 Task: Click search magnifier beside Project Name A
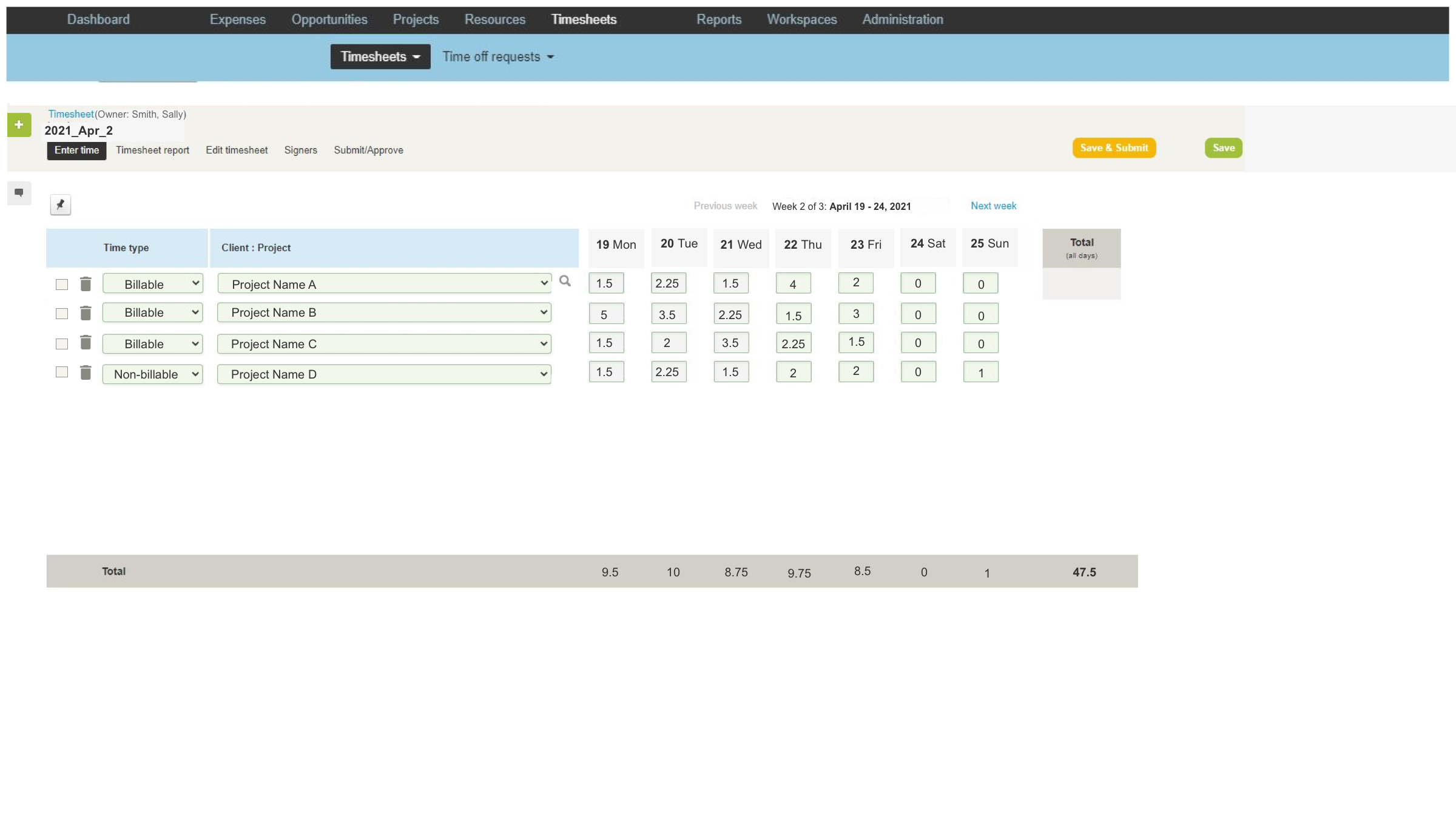pos(565,281)
